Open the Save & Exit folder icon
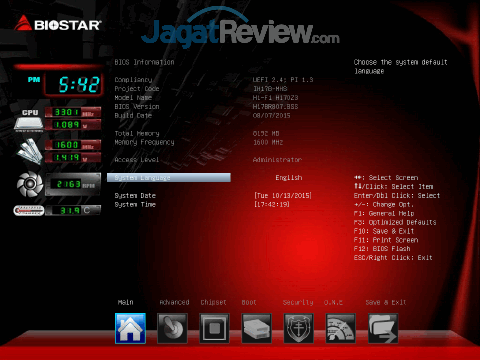 pyautogui.click(x=383, y=328)
